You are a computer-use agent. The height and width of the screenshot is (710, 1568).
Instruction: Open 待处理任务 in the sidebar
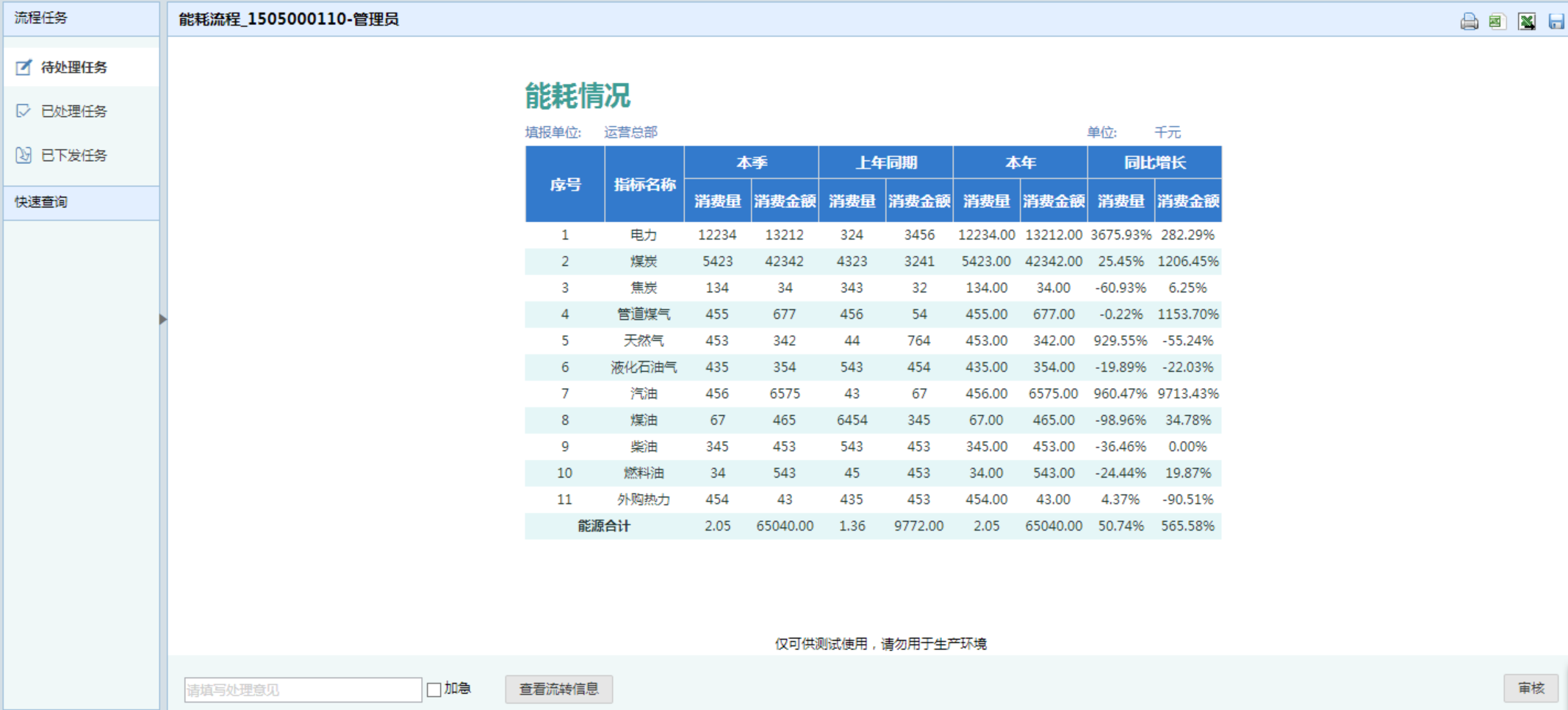(x=81, y=67)
